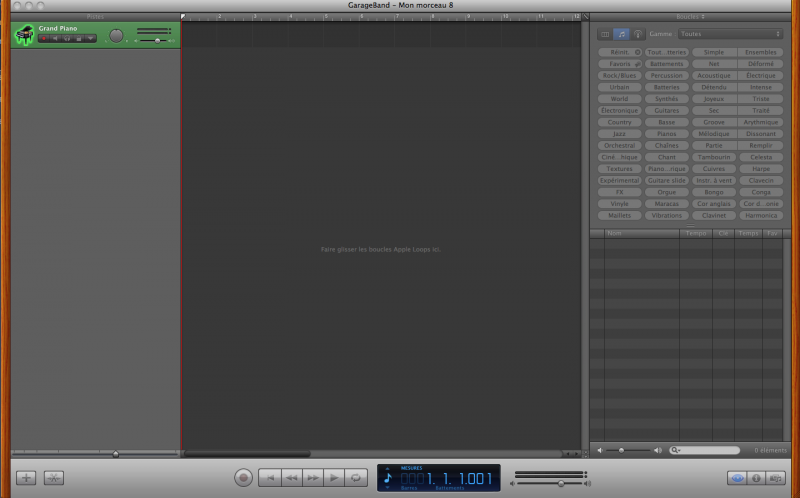Select the Triste mood button
The height and width of the screenshot is (498, 800).
tap(761, 99)
